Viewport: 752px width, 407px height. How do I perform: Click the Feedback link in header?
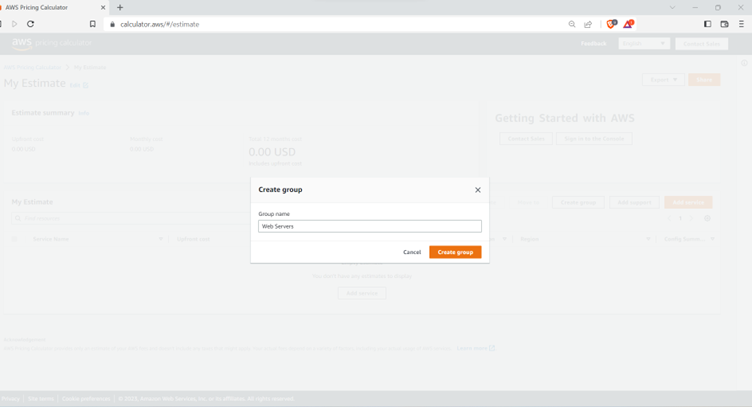[593, 44]
